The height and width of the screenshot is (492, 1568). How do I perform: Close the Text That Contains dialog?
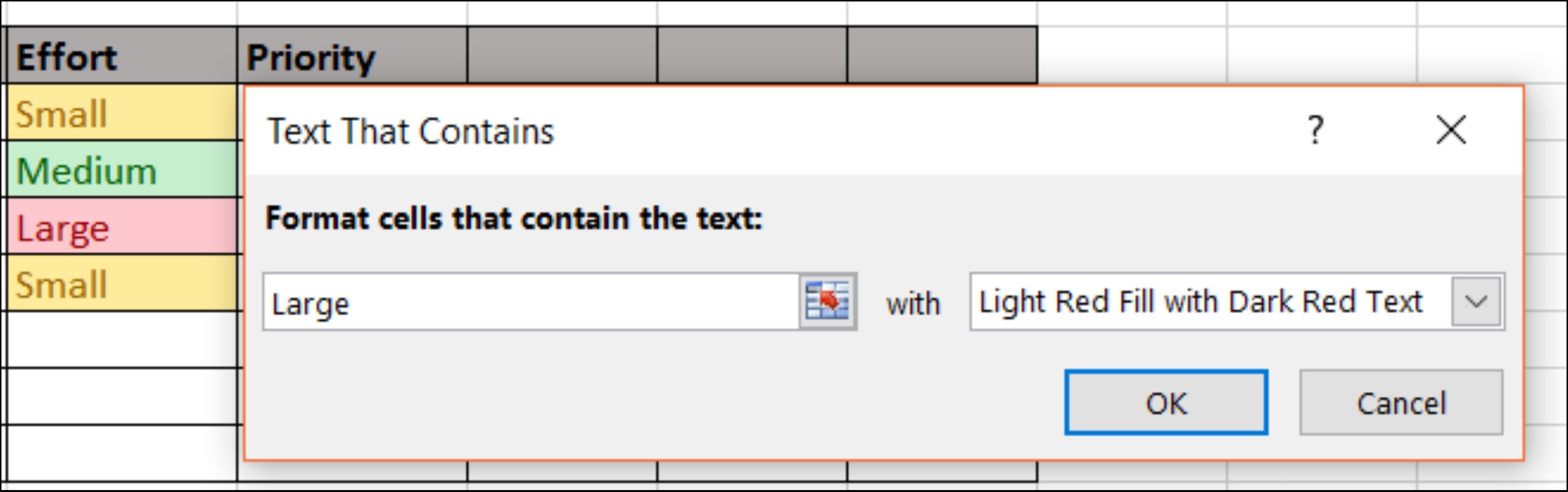point(1451,130)
